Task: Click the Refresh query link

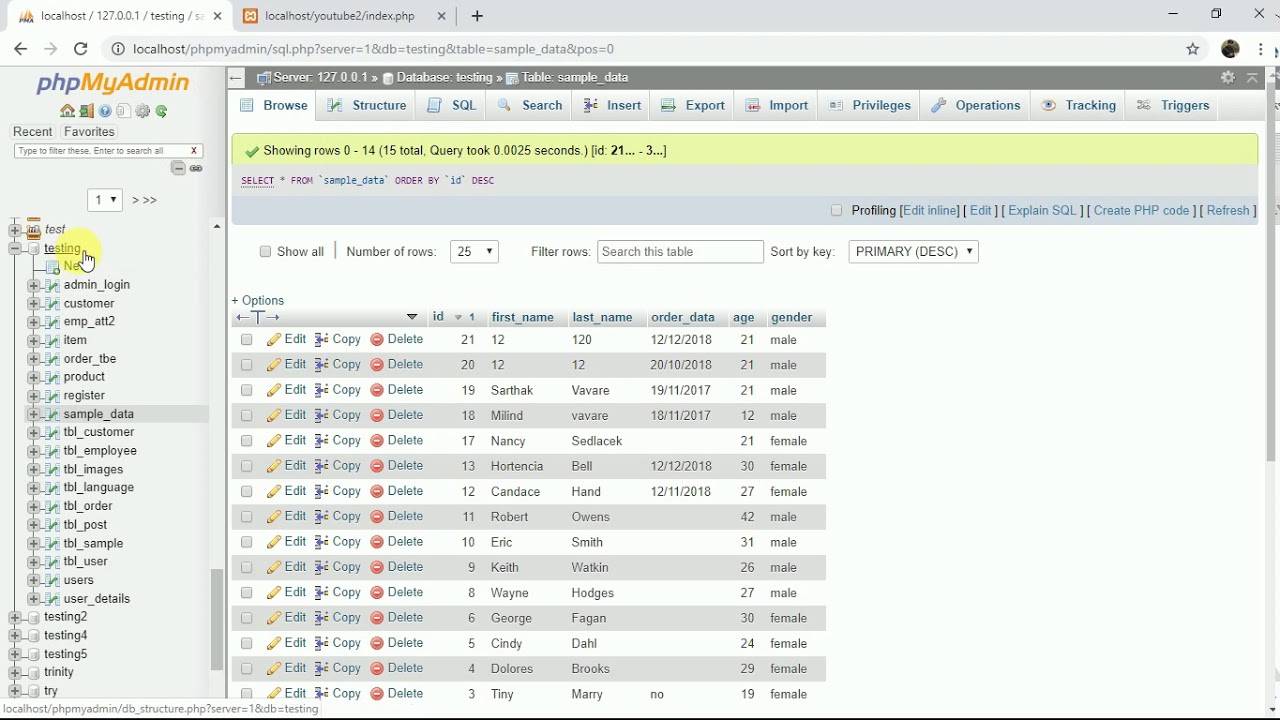Action: [x=1228, y=210]
